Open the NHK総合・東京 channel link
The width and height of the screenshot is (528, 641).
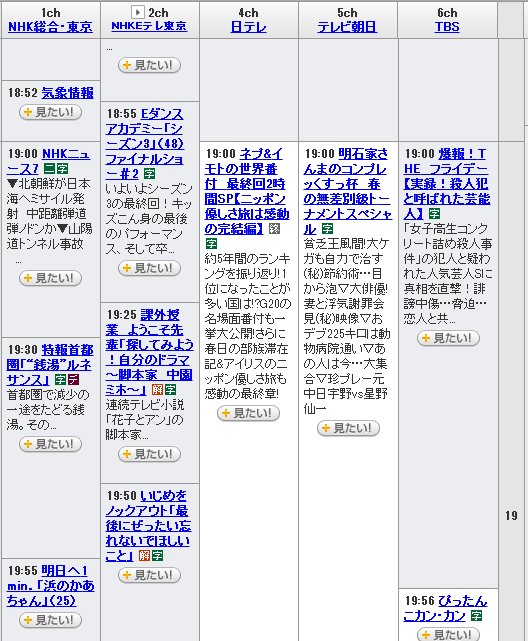[x=50, y=27]
